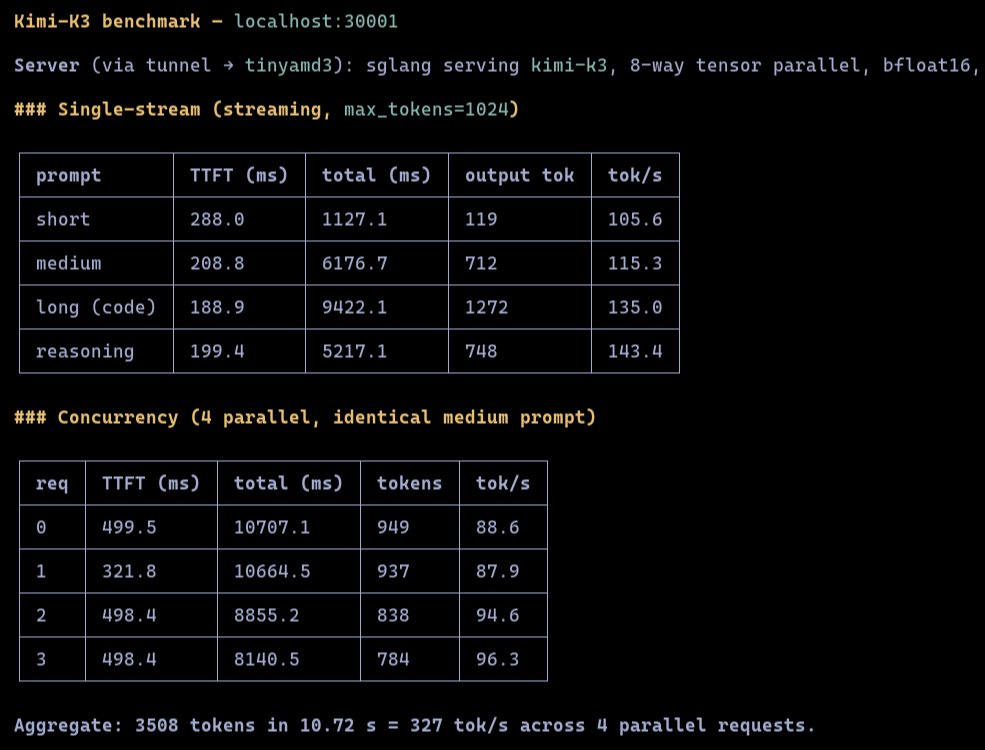Click the 'long (code)' row label
The width and height of the screenshot is (985, 750).
[x=95, y=307]
